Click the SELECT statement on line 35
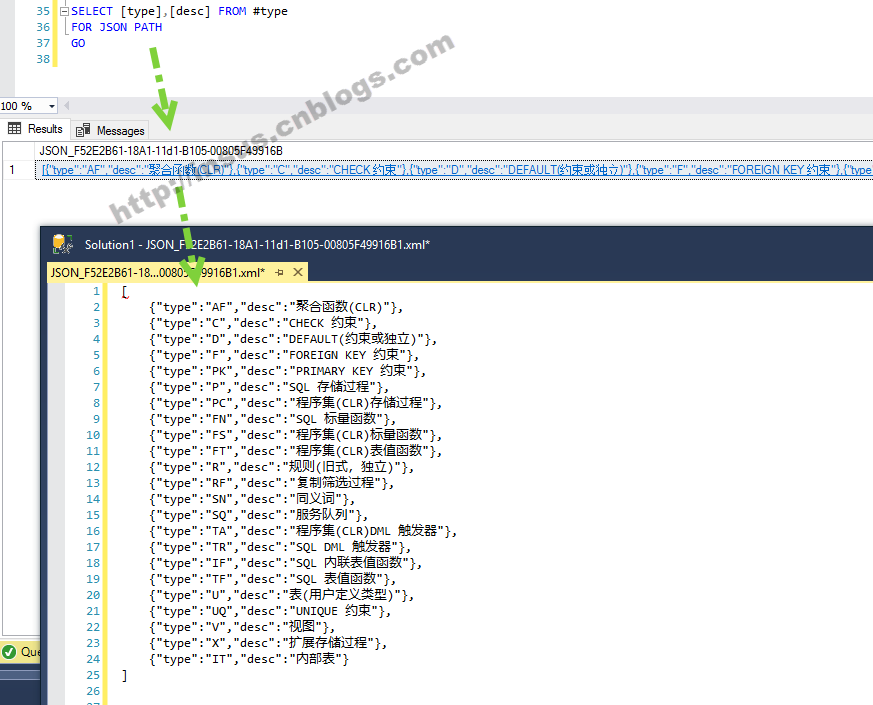 click(179, 11)
